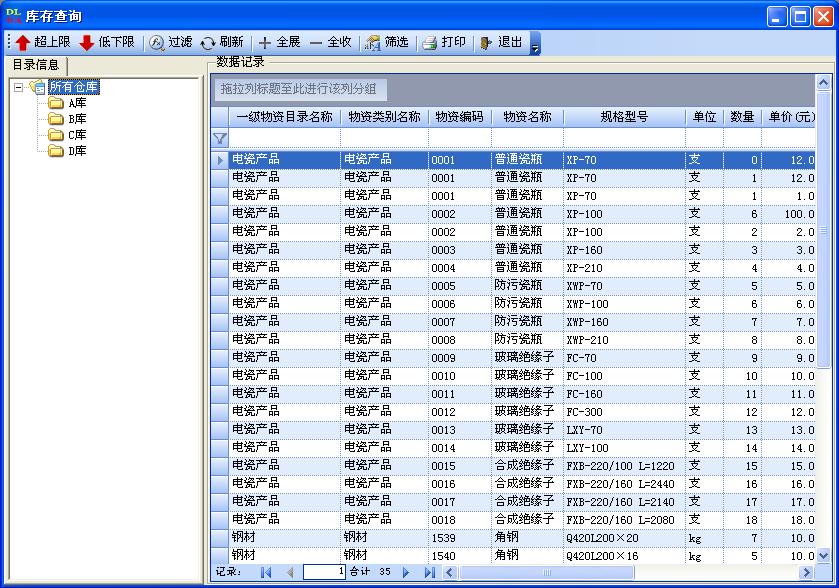Click the 超上限 red up arrow icon
This screenshot has width=839, height=588.
[x=22, y=43]
